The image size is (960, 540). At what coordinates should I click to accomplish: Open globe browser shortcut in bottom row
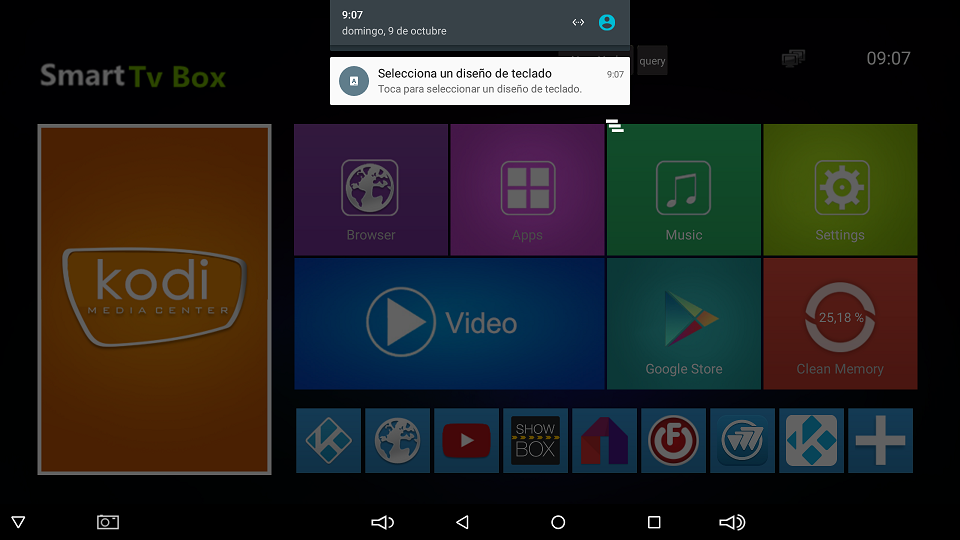point(397,441)
